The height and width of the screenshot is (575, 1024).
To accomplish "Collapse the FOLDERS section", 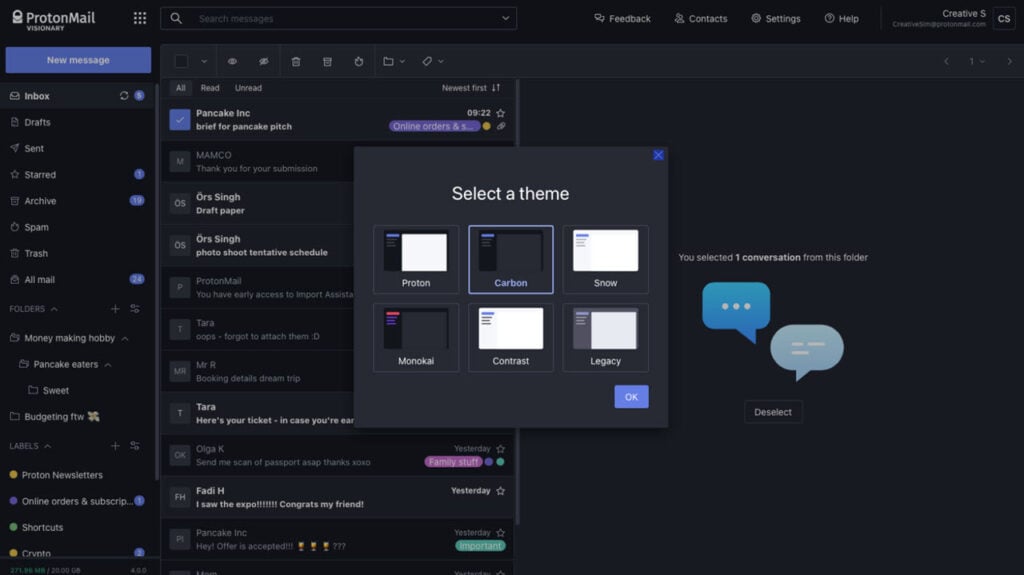I will click(x=54, y=309).
